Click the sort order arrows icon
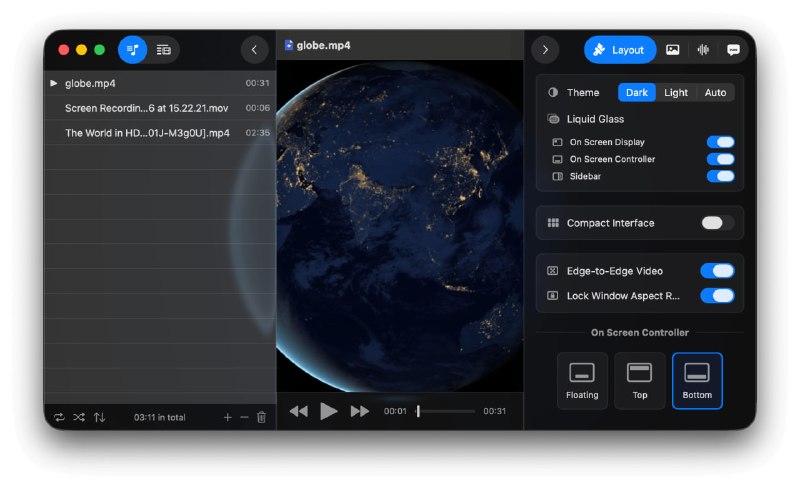Image resolution: width=800 pixels, height=488 pixels. point(99,418)
